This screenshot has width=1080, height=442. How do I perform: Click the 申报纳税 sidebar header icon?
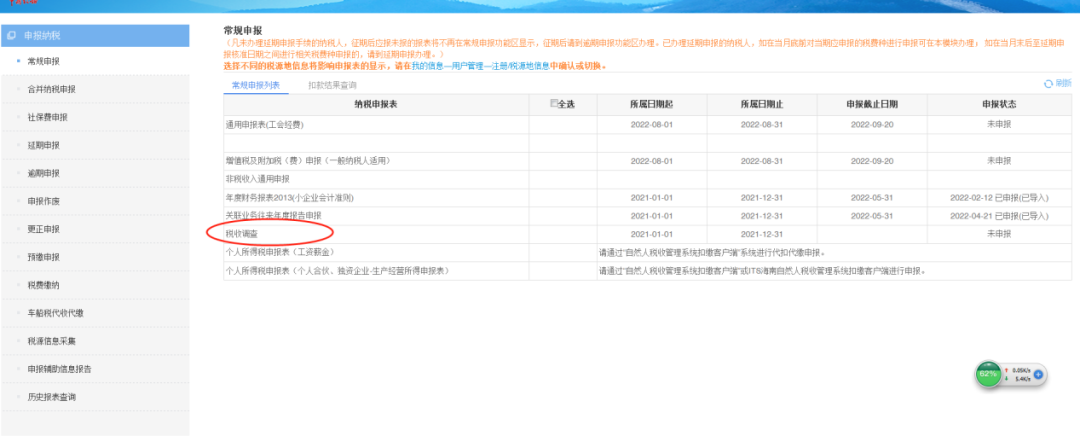[x=10, y=35]
